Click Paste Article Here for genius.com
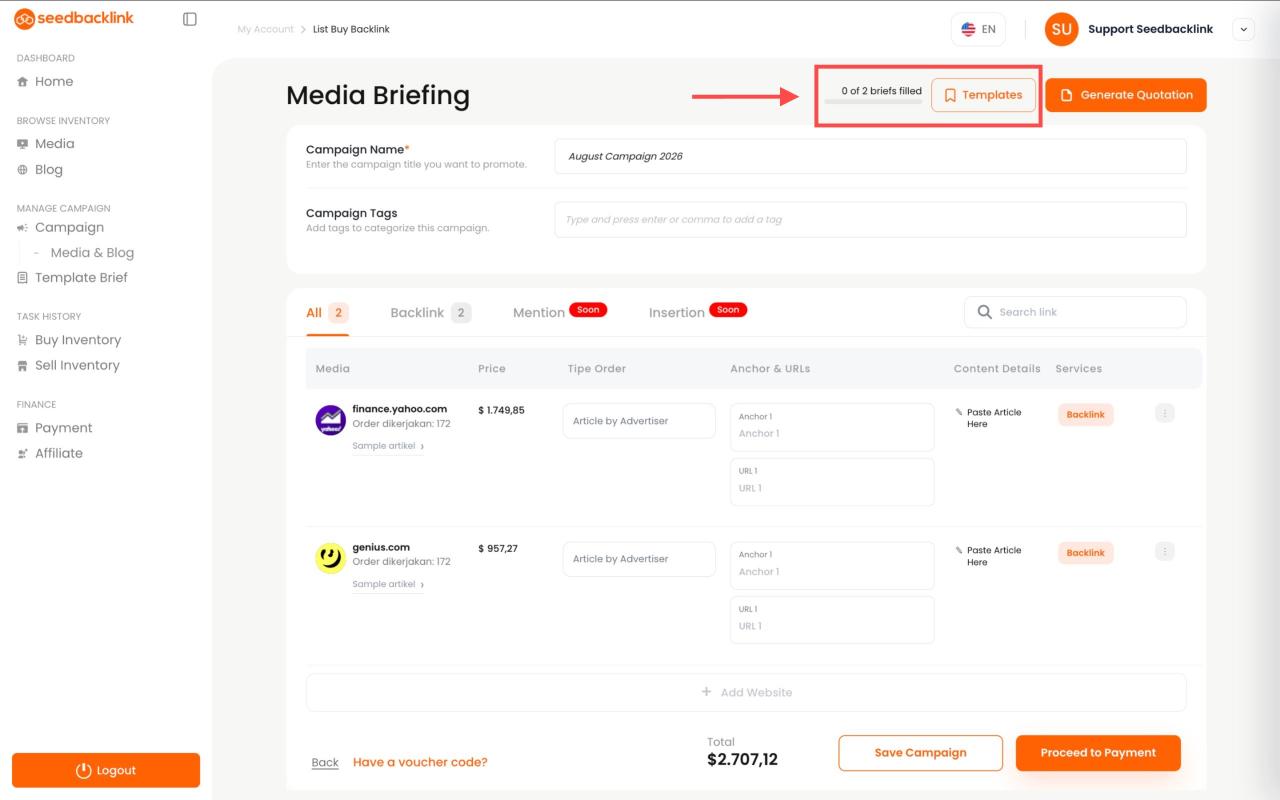This screenshot has height=800, width=1280. point(988,556)
